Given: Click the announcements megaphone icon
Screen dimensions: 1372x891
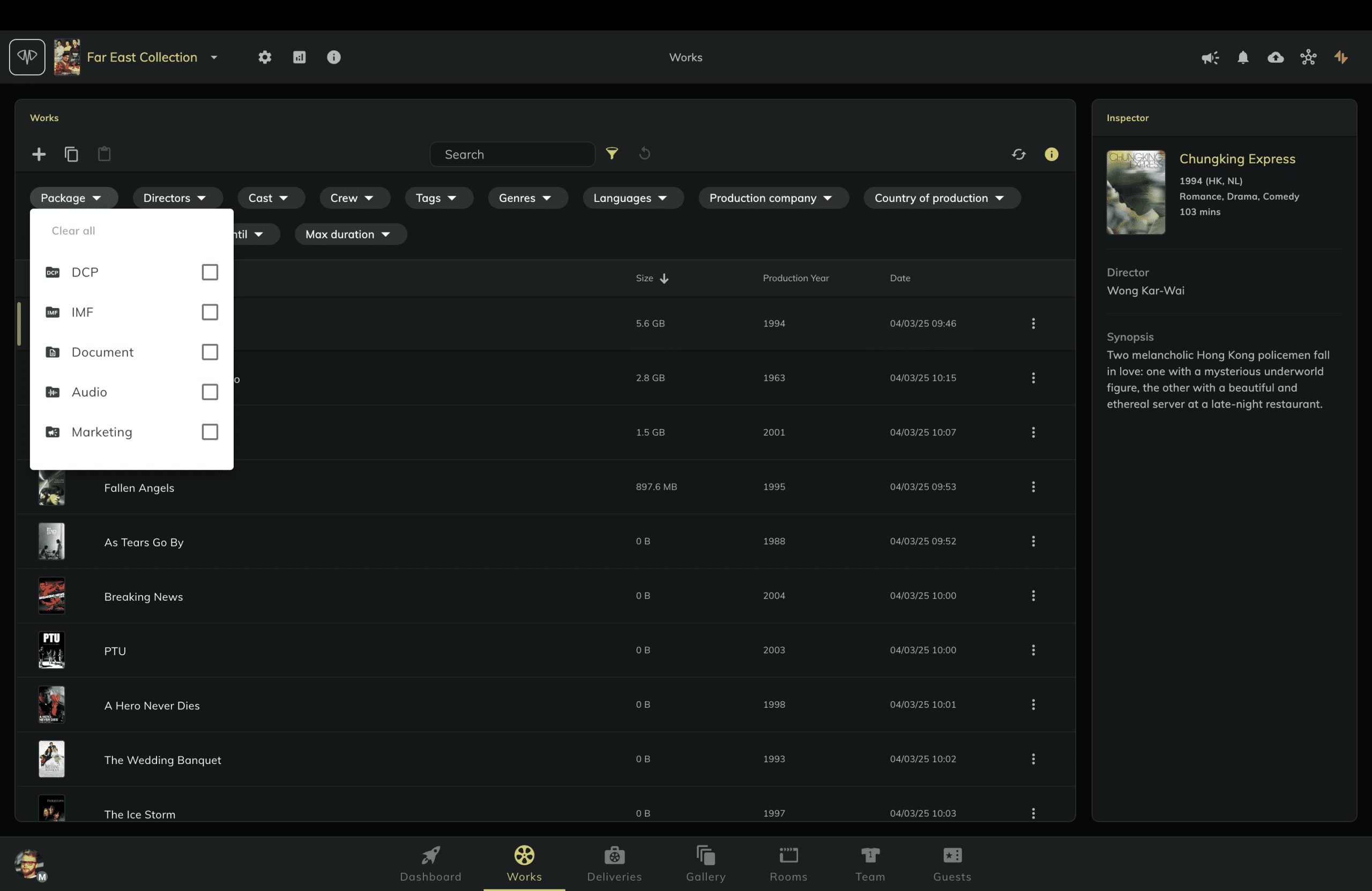Looking at the screenshot, I should [1210, 57].
